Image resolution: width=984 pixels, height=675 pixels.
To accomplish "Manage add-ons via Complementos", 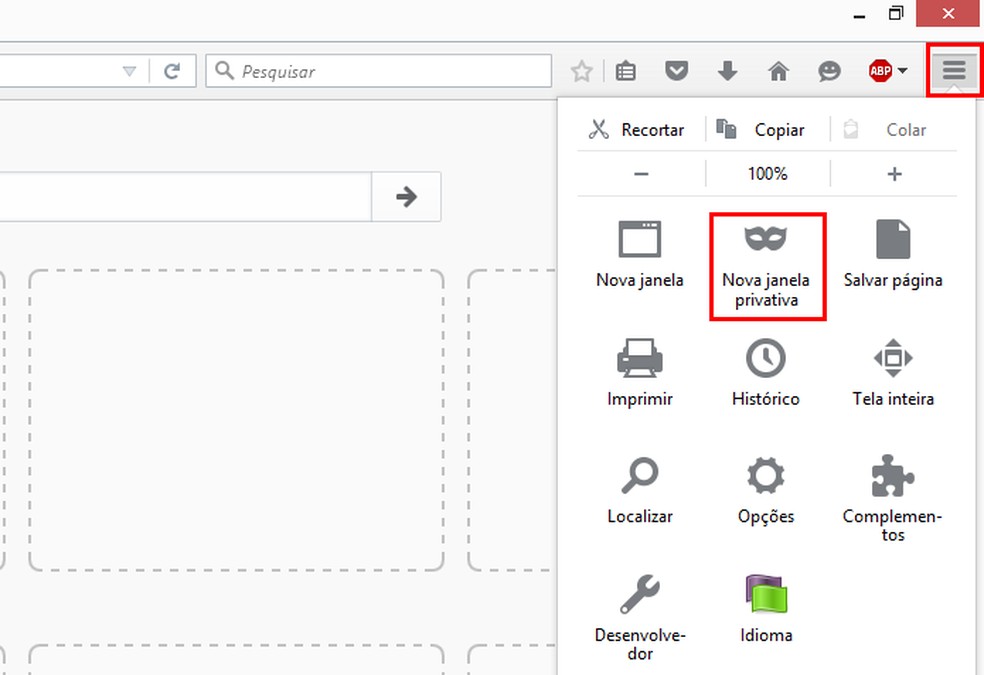I will tap(891, 490).
